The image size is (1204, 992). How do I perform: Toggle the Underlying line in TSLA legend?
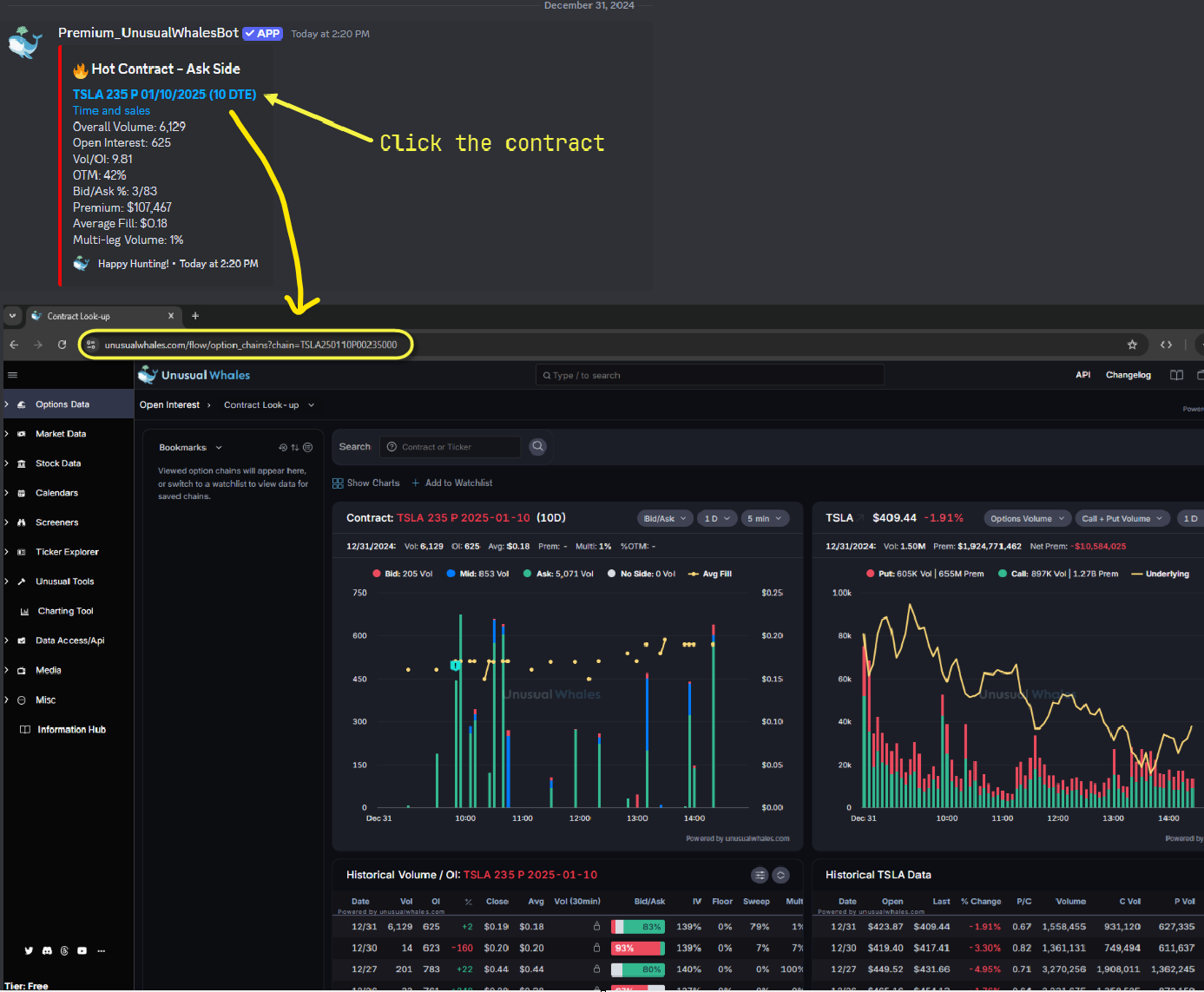1161,574
